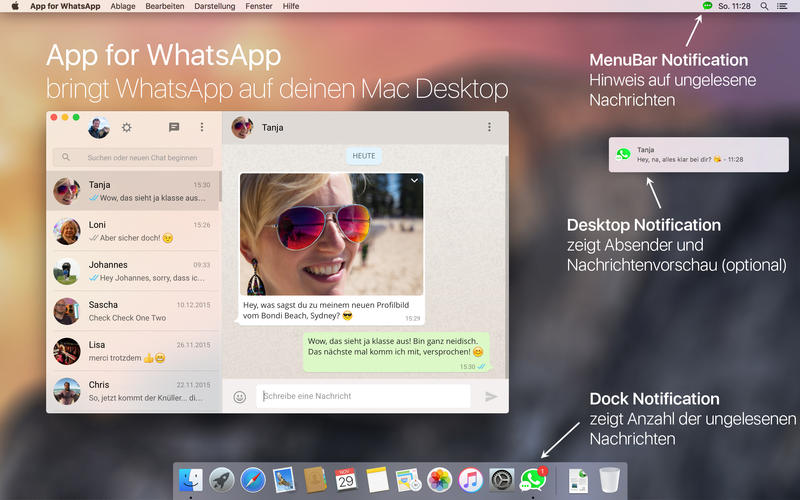Screen dimensions: 800x500
Task: Open the Fenster menu
Action: [259, 6]
